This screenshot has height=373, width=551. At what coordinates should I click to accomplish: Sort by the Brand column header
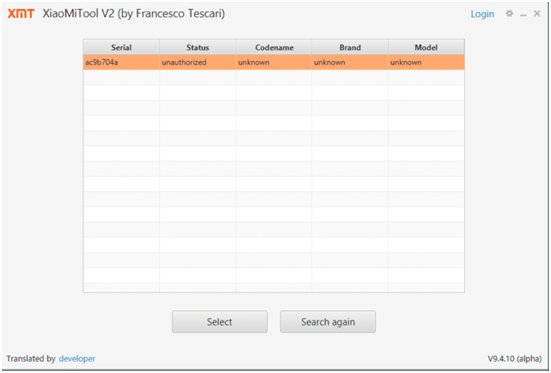pyautogui.click(x=350, y=47)
